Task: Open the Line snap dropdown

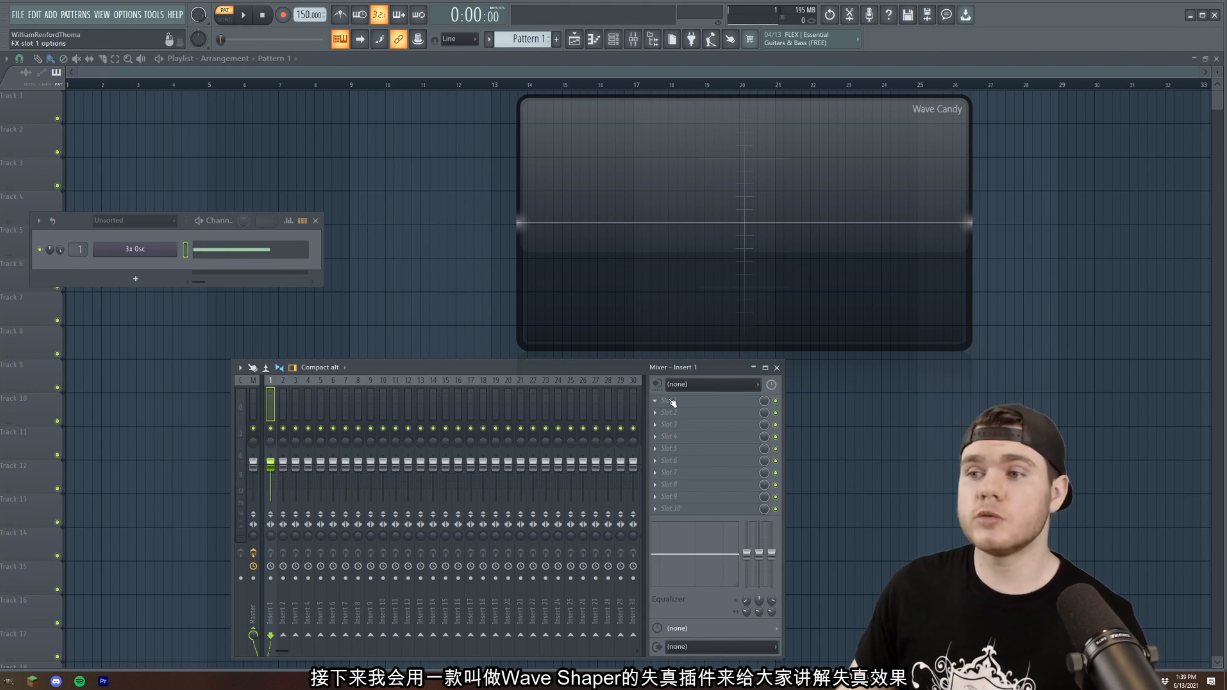Action: 460,39
